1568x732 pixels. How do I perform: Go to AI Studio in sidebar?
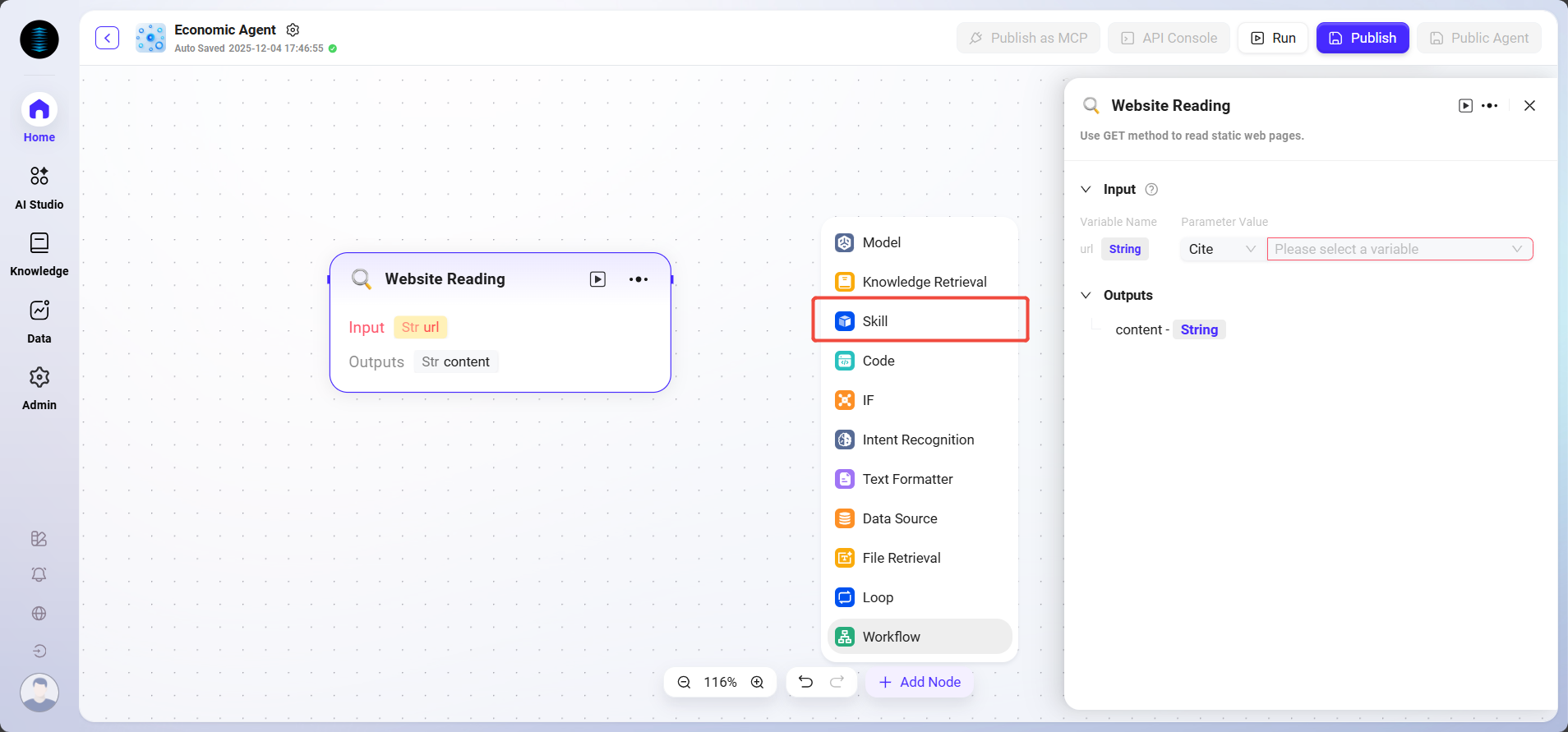(x=39, y=187)
